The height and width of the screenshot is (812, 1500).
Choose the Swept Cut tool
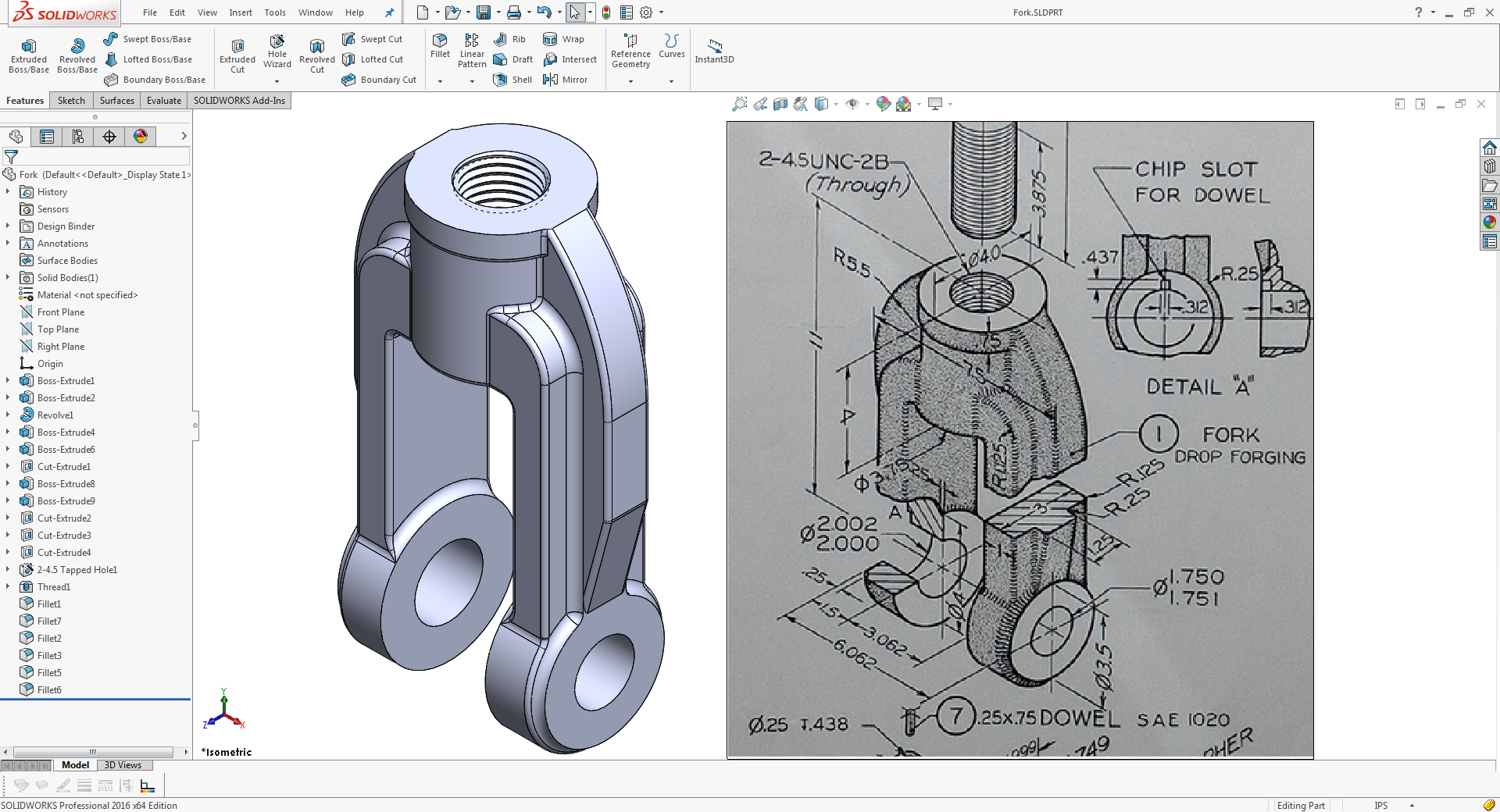pyautogui.click(x=372, y=39)
